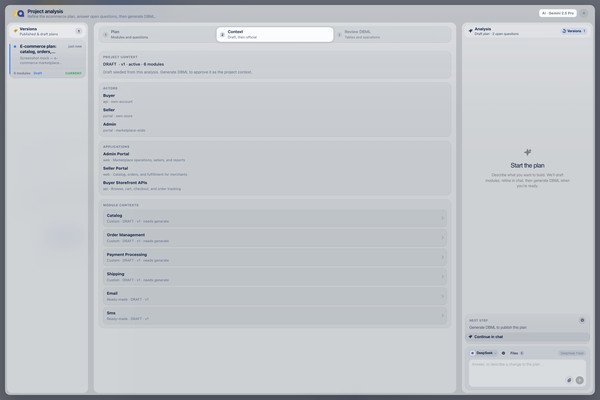Select the E-commerce plan version card
This screenshot has height=400, width=600.
(x=48, y=59)
